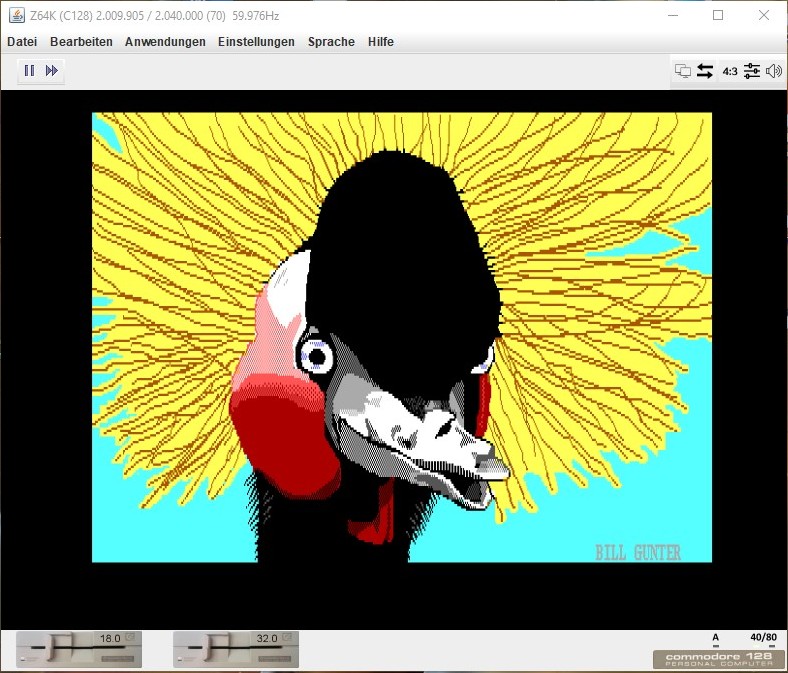Click the disk drive showing track 32.0
This screenshot has height=673, width=788.
pos(236,649)
